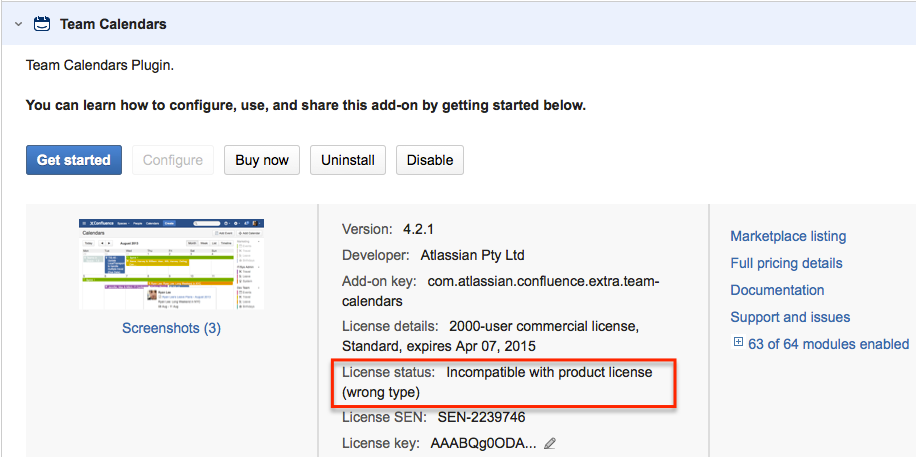The height and width of the screenshot is (457, 916).
Task: Open the Screenshots (3) link
Action: click(x=171, y=328)
